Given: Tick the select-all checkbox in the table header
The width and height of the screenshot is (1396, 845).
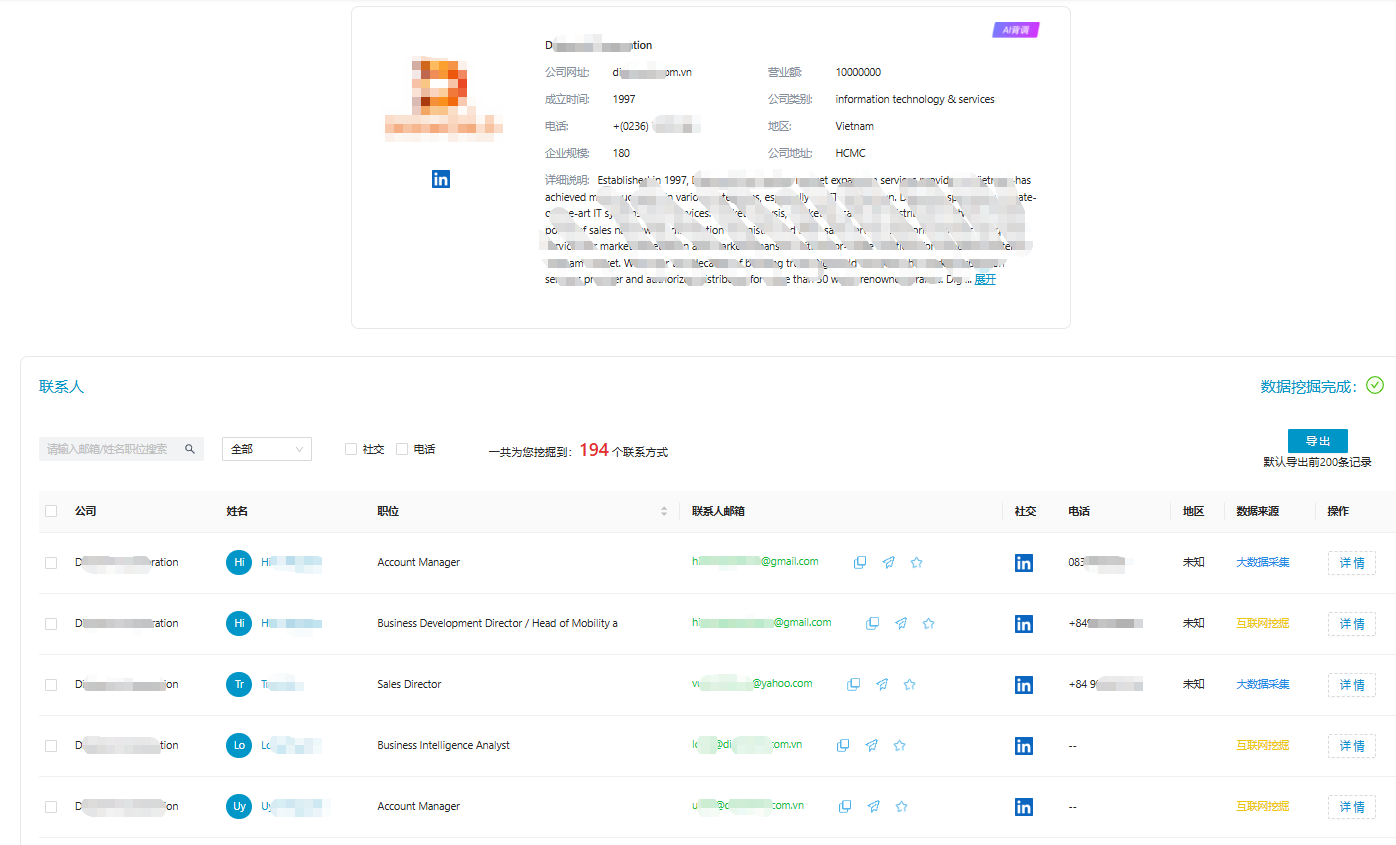Looking at the screenshot, I should pos(51,512).
